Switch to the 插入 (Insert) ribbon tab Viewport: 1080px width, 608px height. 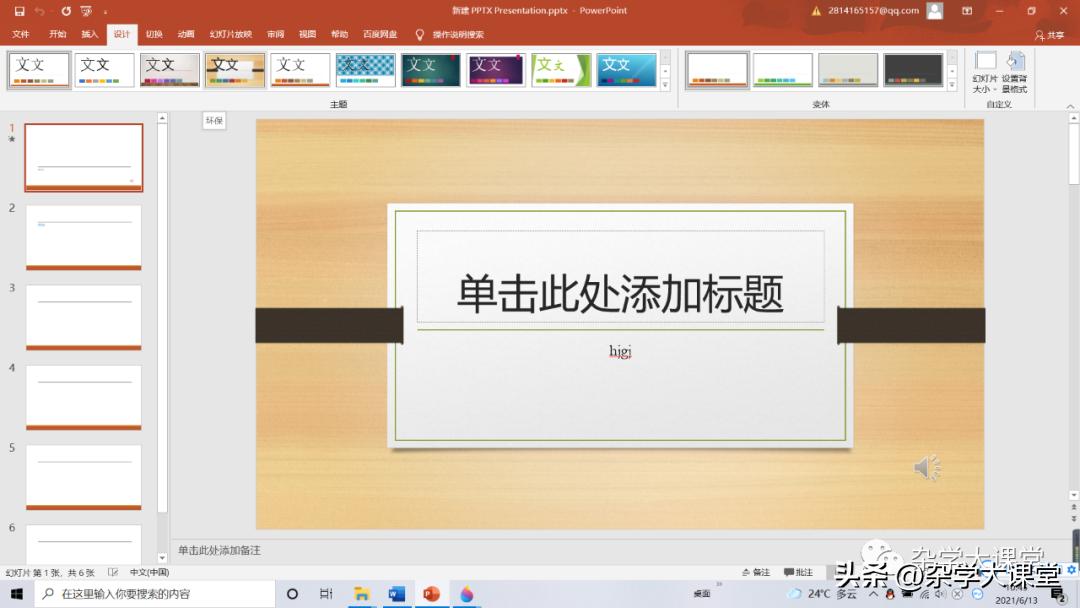click(88, 33)
